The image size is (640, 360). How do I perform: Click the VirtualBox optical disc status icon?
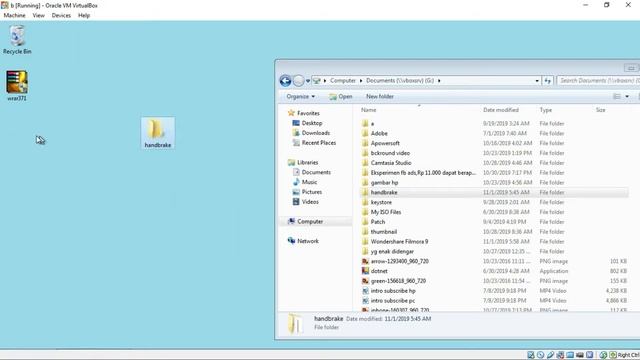540,355
